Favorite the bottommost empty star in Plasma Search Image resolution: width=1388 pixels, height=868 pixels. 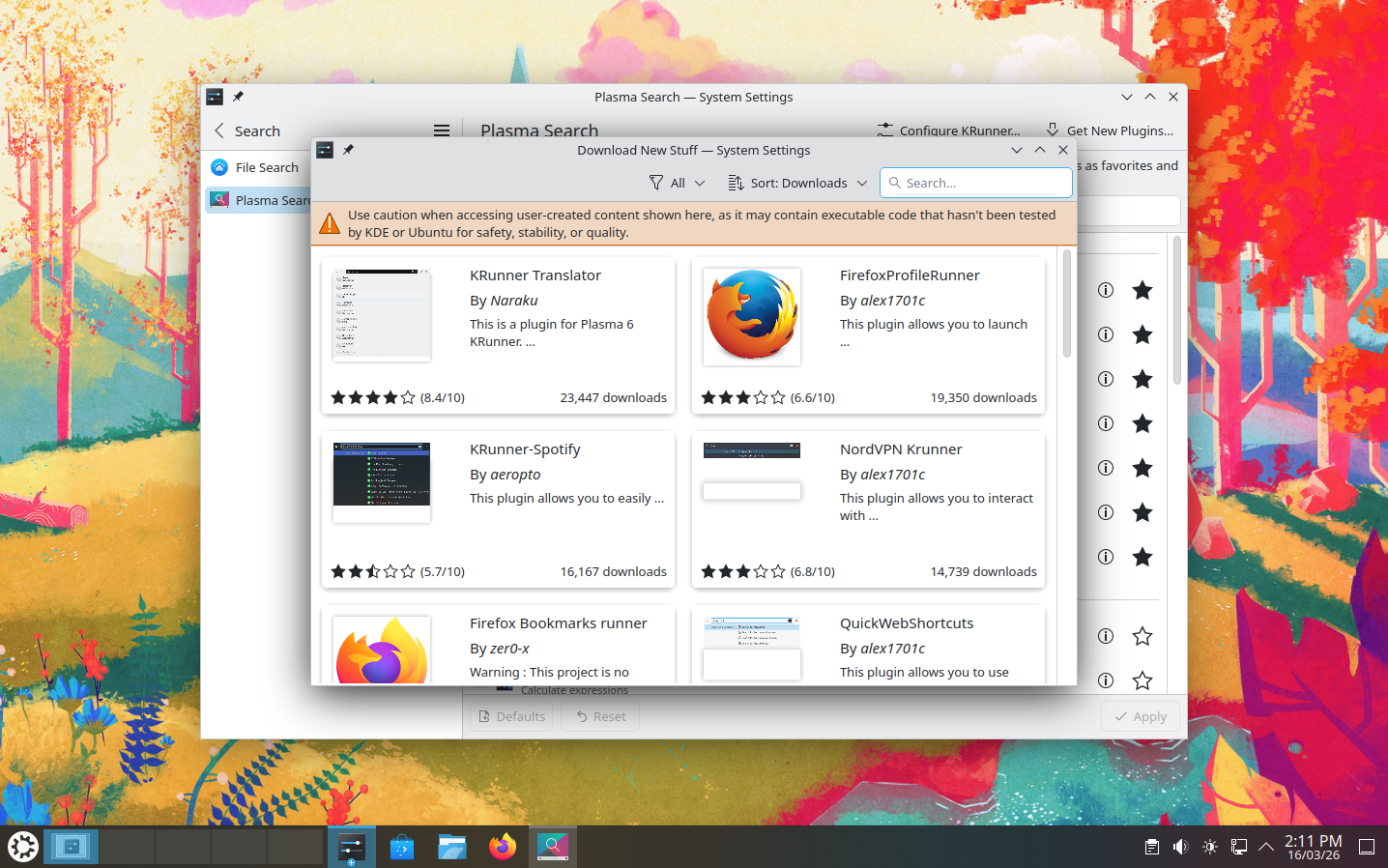tap(1142, 680)
